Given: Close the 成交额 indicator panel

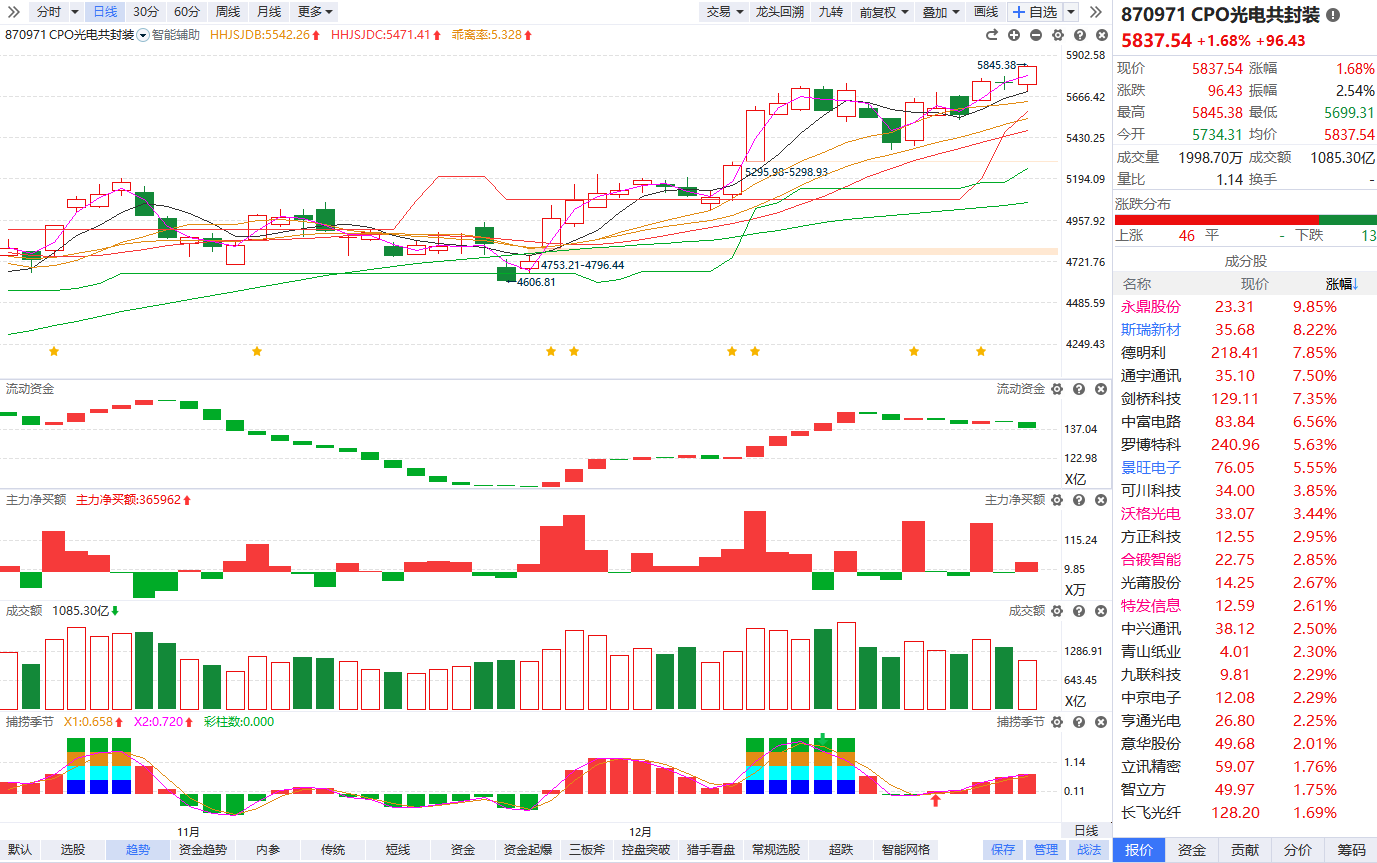Looking at the screenshot, I should (1099, 611).
